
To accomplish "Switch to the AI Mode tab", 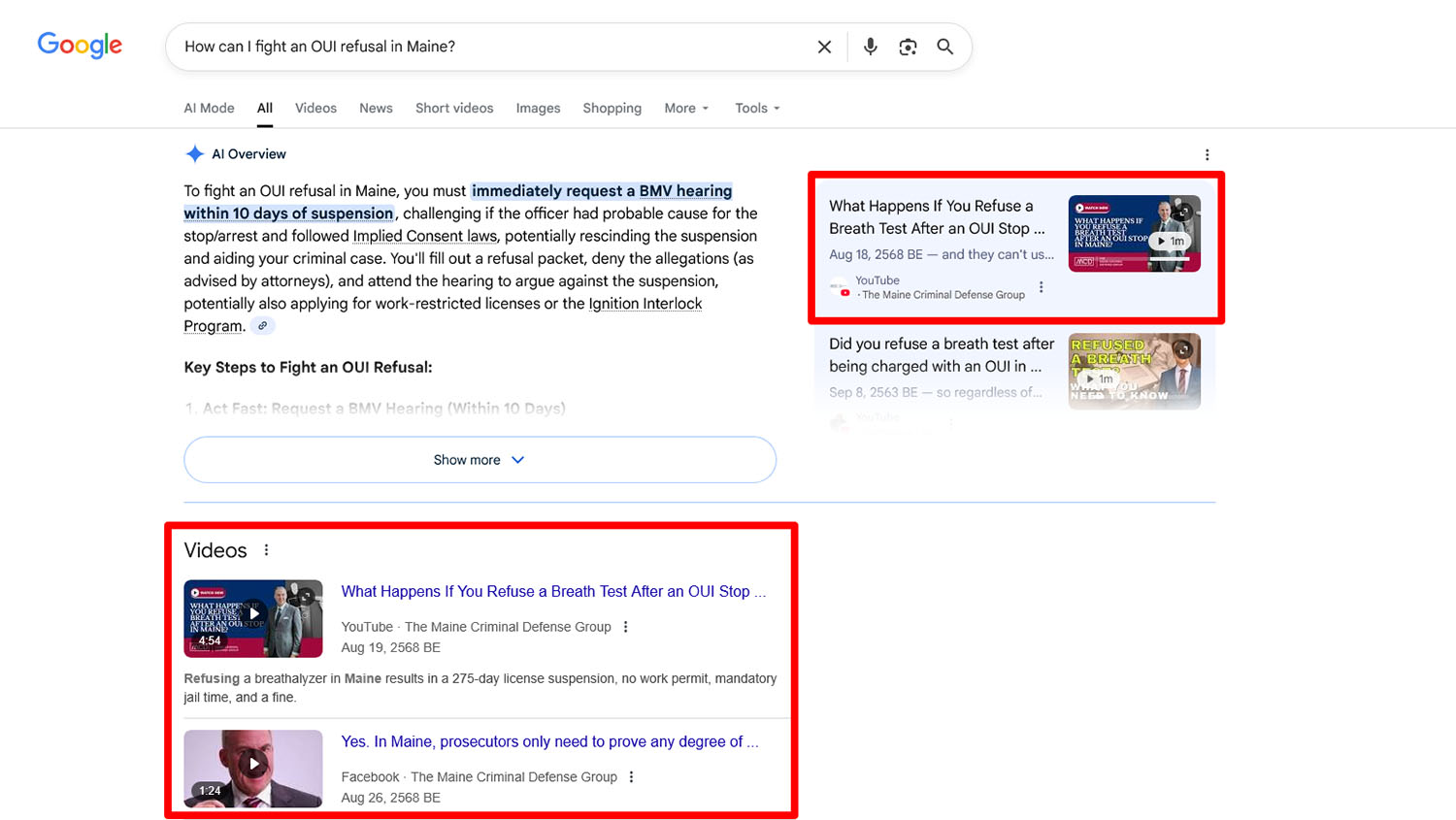I will 209,109.
